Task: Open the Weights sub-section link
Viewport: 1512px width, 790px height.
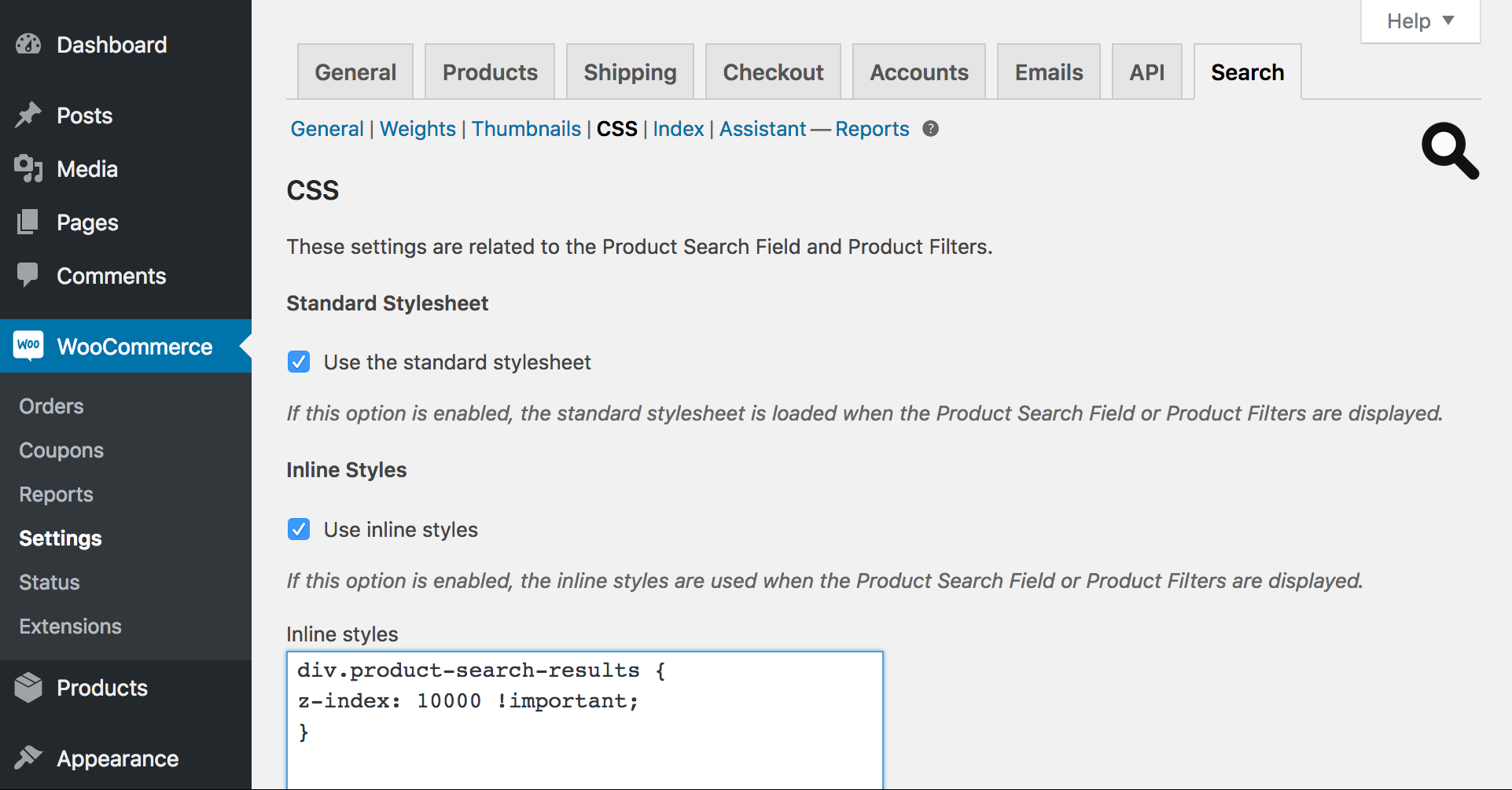Action: (x=418, y=129)
